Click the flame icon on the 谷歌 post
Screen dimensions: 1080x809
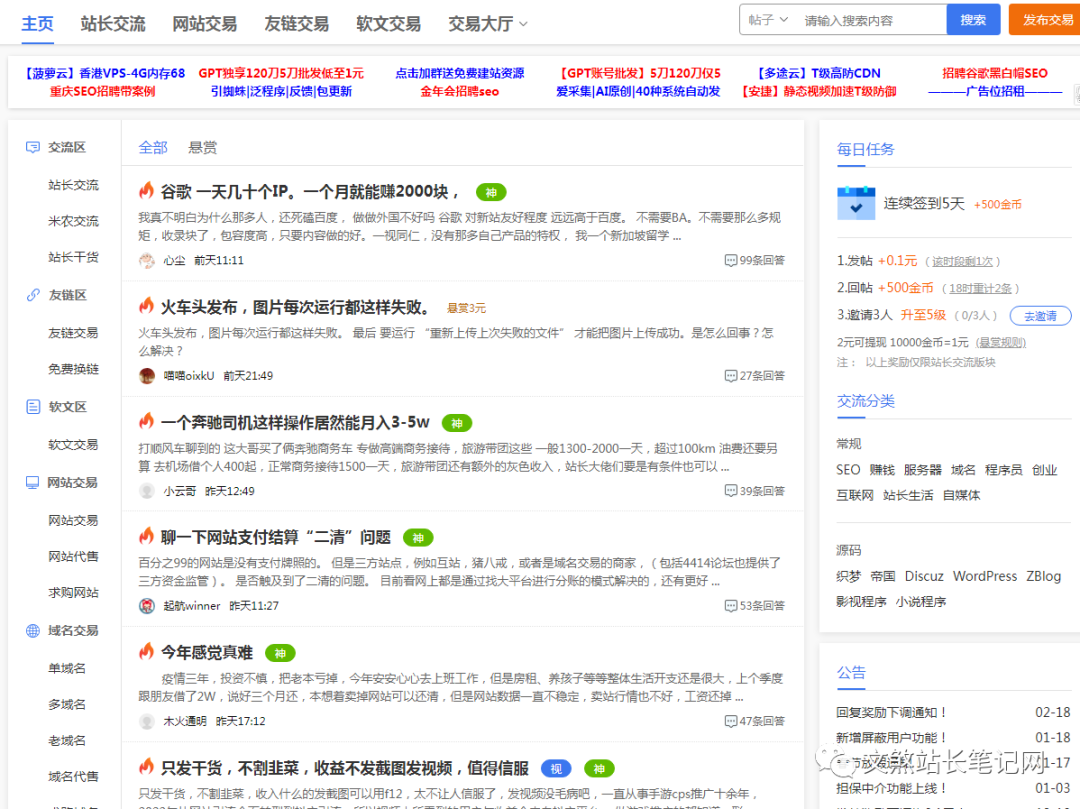click(145, 190)
